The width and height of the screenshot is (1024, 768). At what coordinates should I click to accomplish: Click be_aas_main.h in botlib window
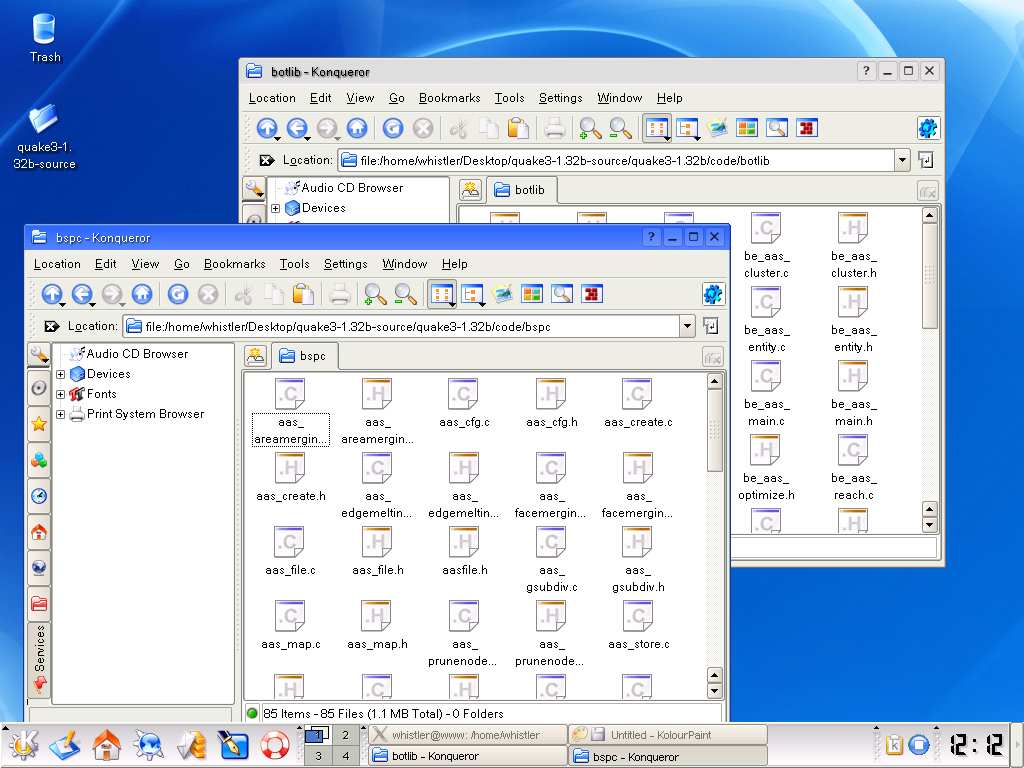point(854,394)
